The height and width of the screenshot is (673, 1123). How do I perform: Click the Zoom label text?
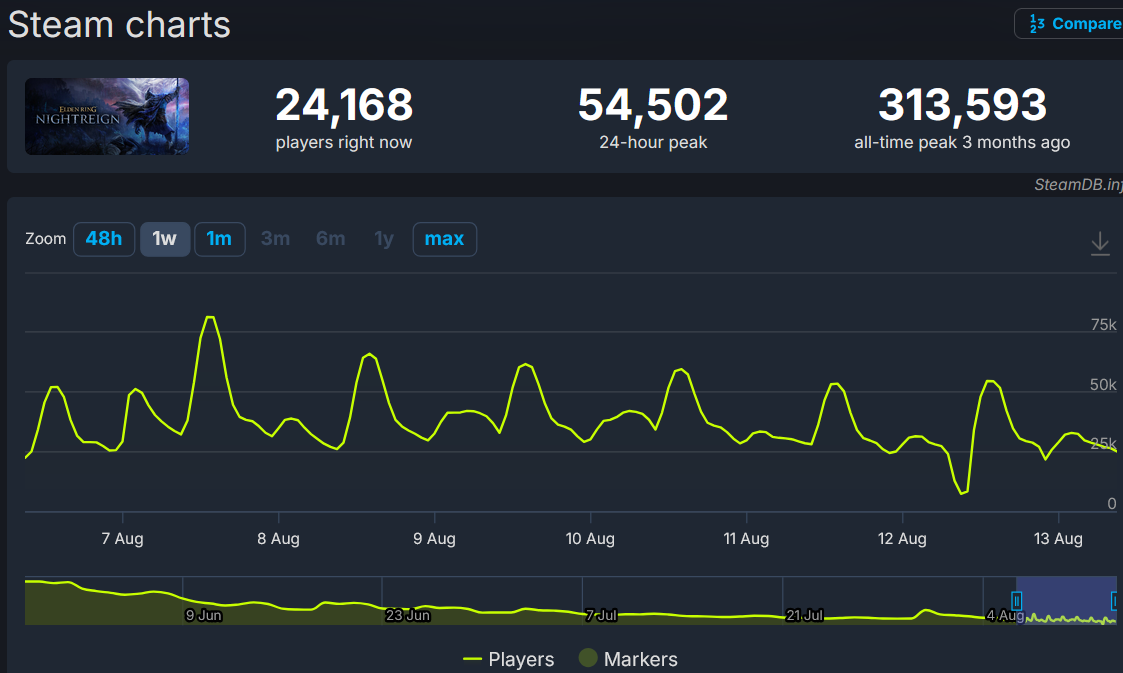click(x=46, y=238)
